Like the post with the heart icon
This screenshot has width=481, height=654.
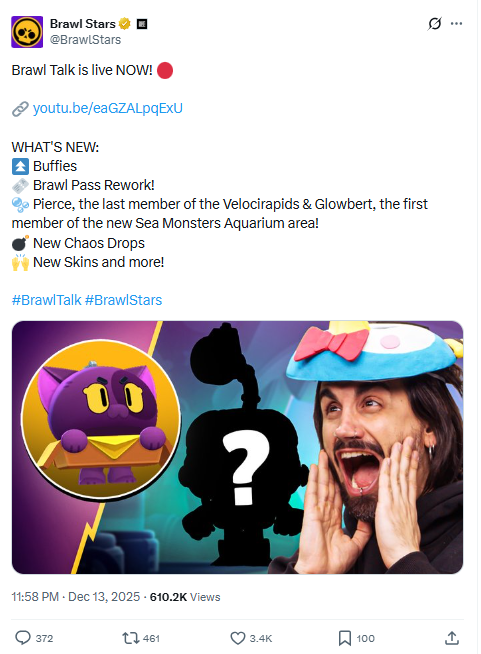tap(238, 638)
